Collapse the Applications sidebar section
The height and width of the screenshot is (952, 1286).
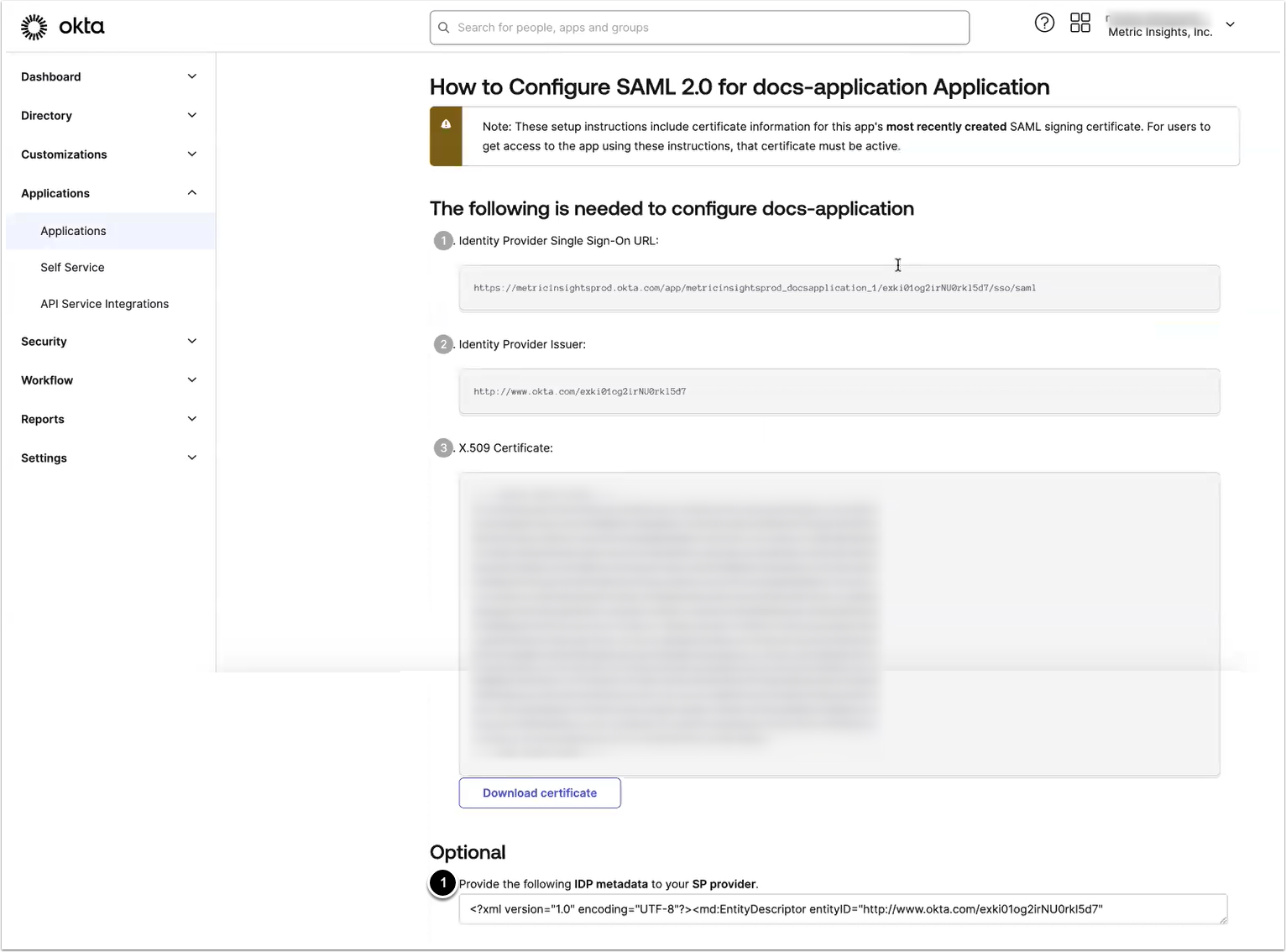(192, 193)
